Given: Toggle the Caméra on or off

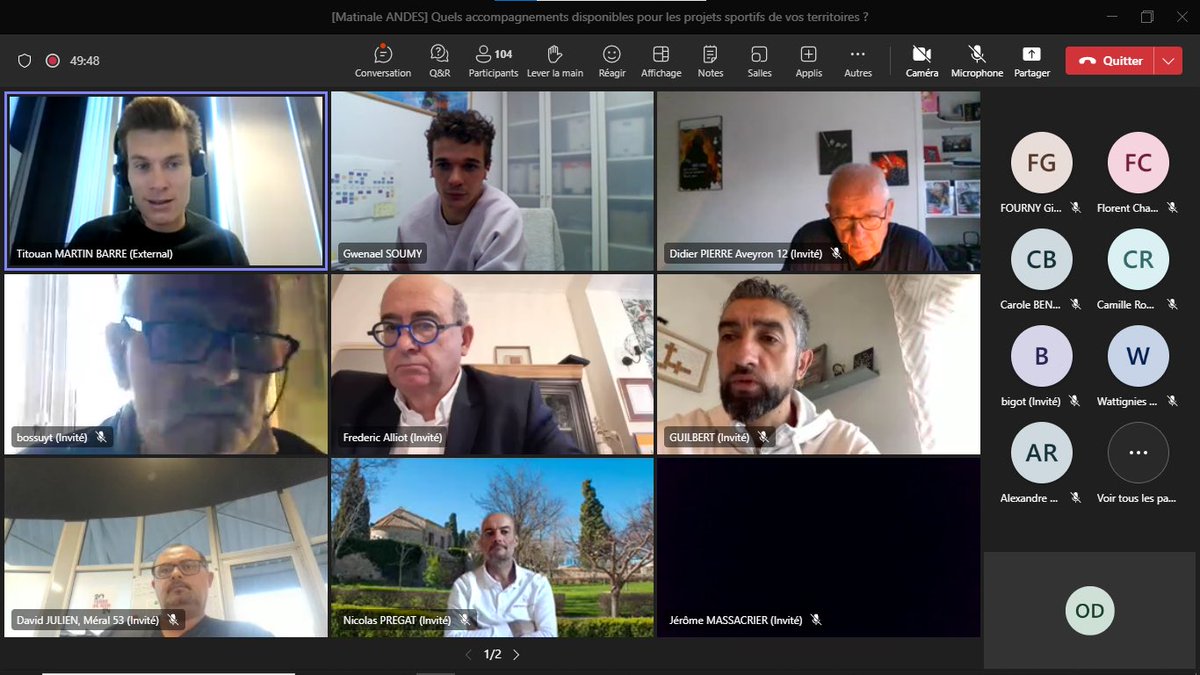Looking at the screenshot, I should click(x=922, y=61).
